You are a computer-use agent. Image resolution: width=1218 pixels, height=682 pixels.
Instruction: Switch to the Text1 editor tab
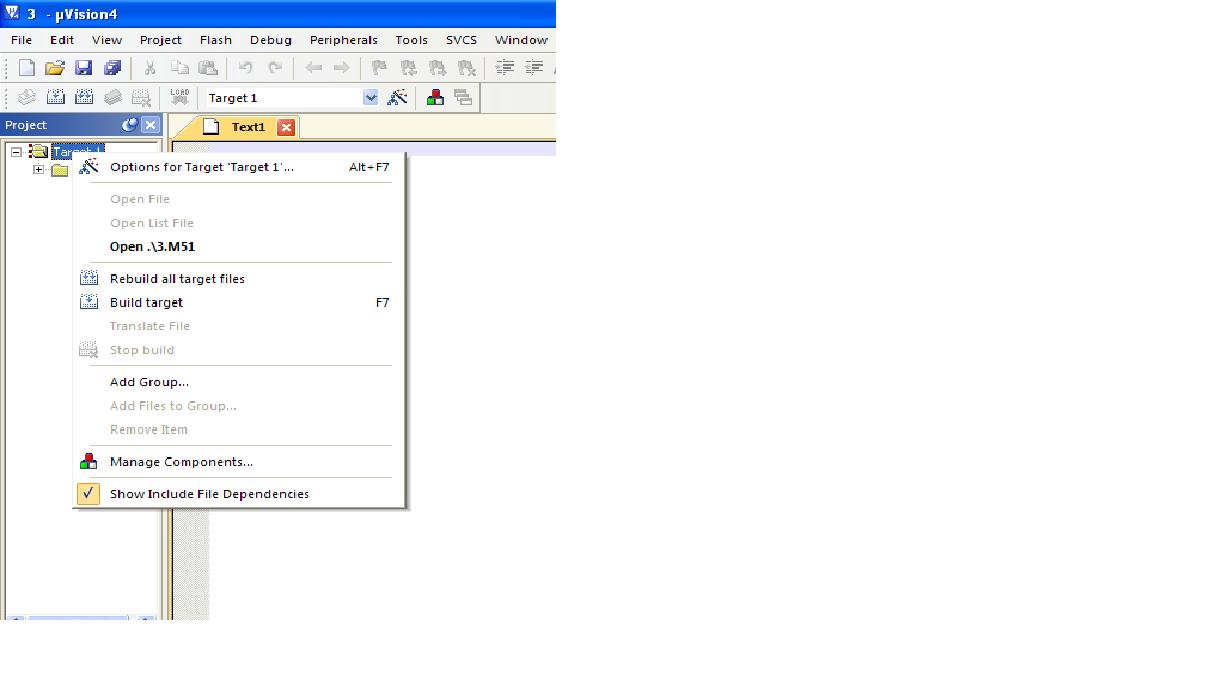pos(248,127)
